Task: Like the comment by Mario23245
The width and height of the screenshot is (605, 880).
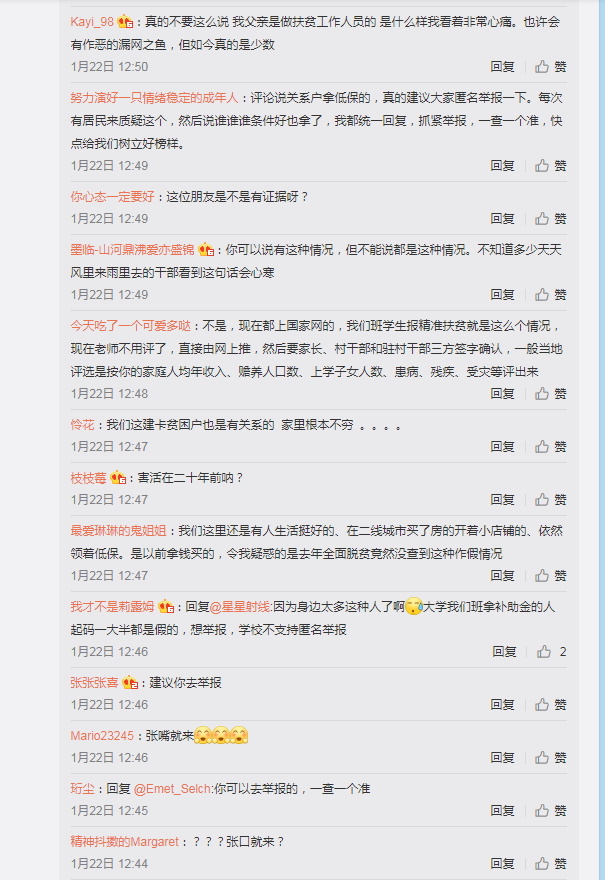Action: (x=550, y=757)
